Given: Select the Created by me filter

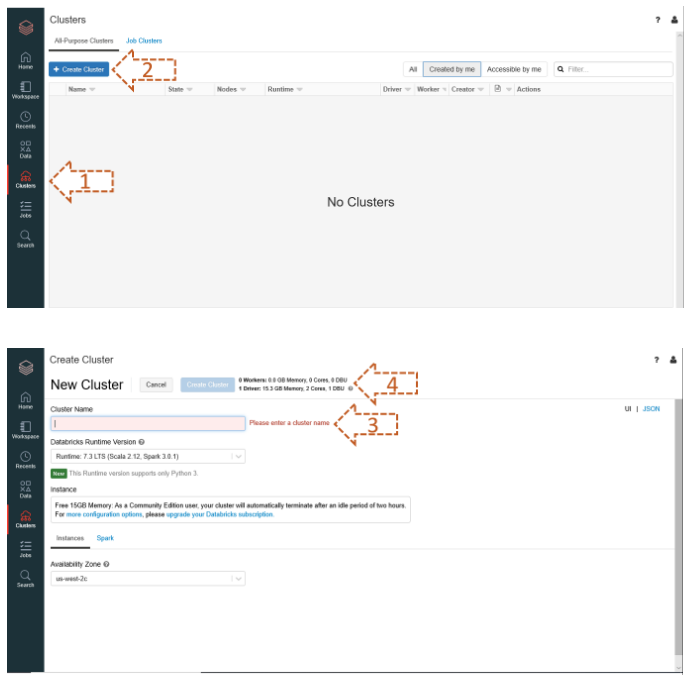Looking at the screenshot, I should pos(452,69).
